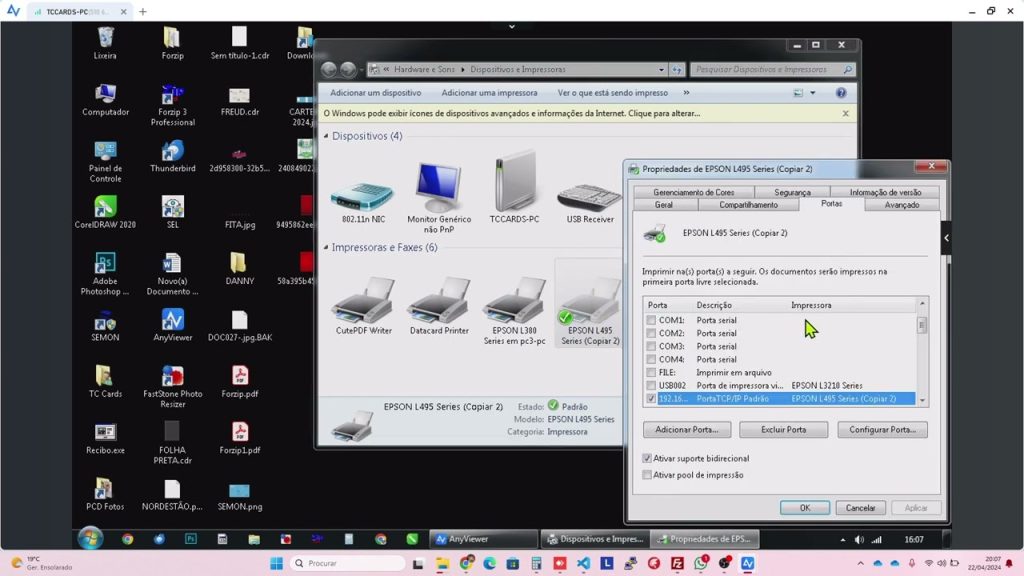
Task: Open the Avançado tab
Action: click(x=901, y=205)
